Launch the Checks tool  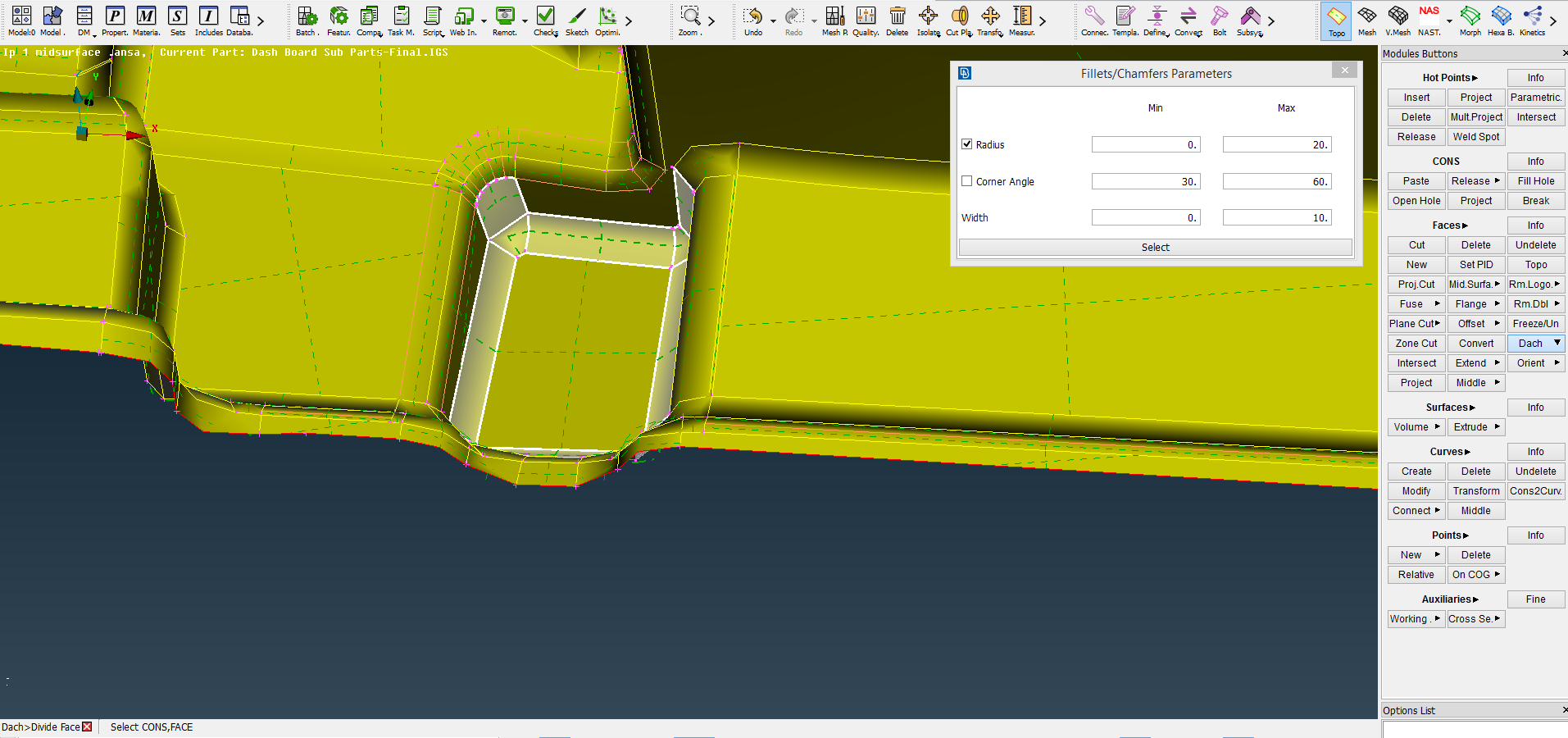pyautogui.click(x=545, y=21)
